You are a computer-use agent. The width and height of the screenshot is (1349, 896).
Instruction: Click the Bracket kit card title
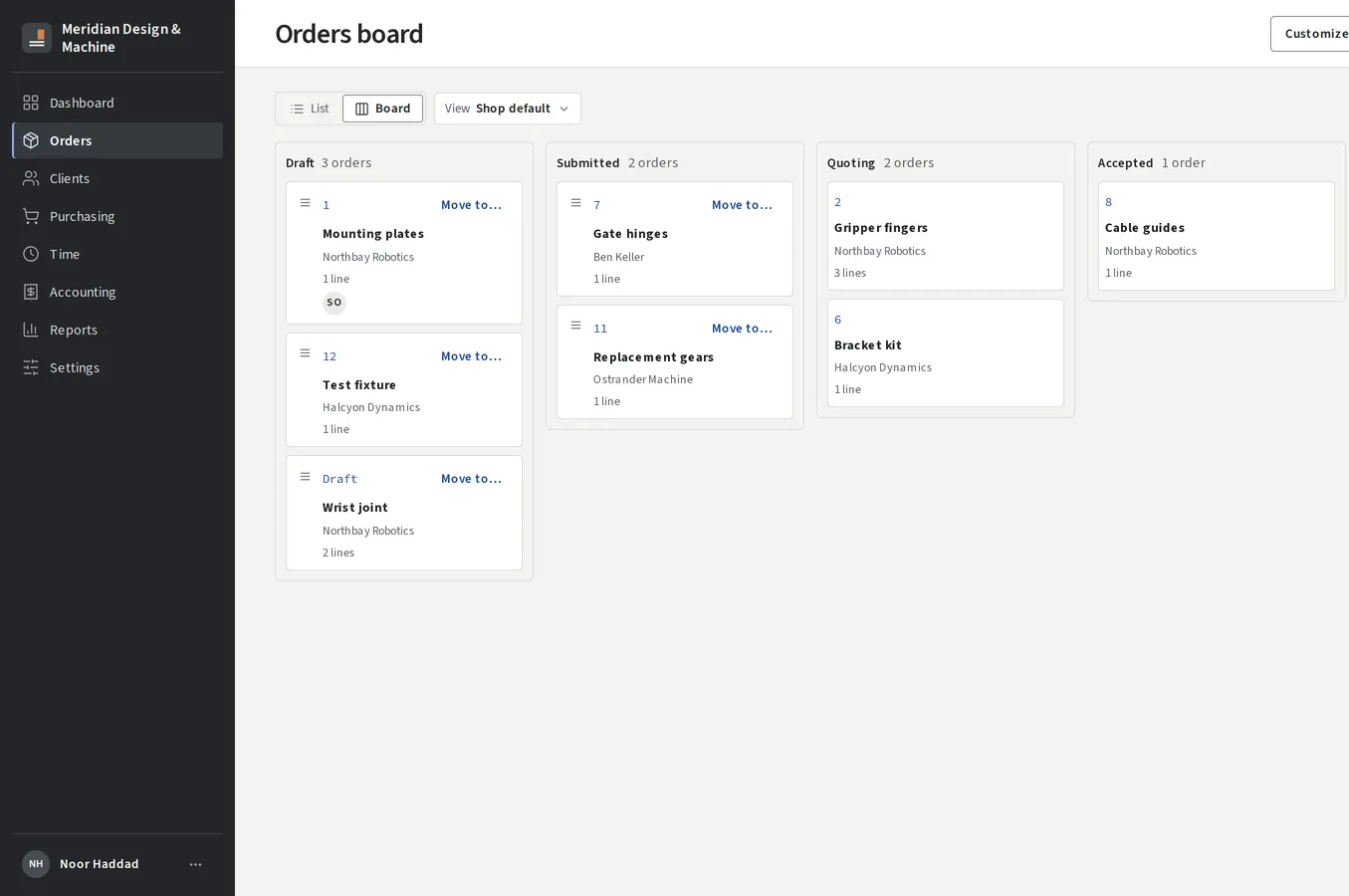click(868, 345)
